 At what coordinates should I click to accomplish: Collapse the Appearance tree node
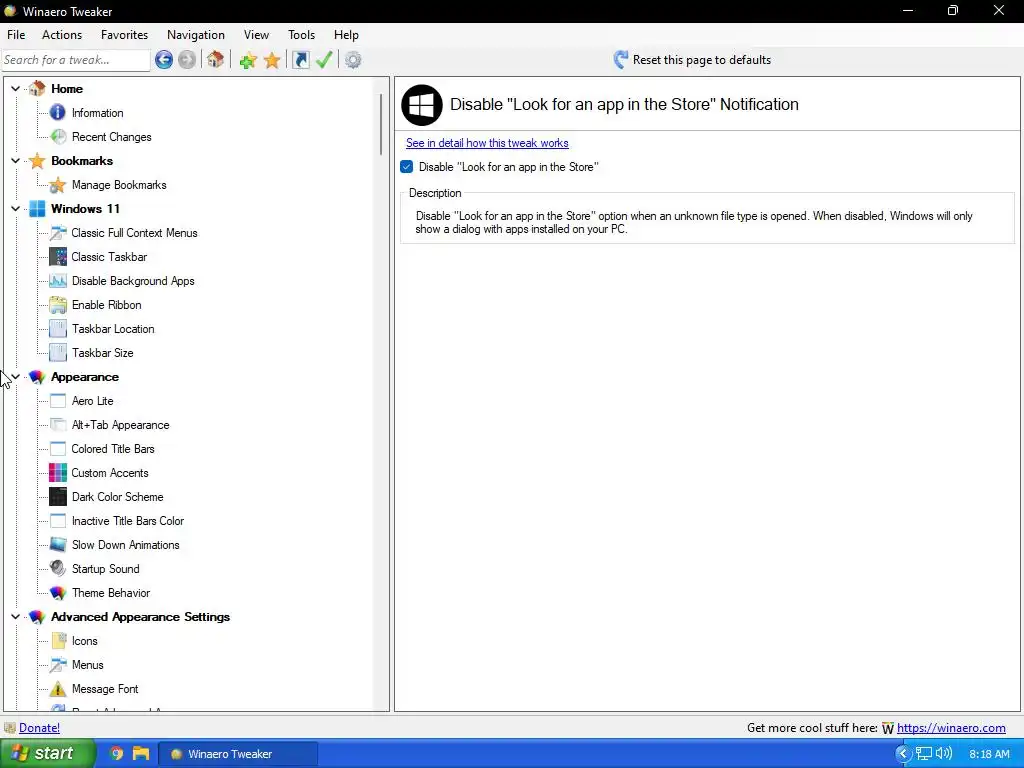pos(16,377)
